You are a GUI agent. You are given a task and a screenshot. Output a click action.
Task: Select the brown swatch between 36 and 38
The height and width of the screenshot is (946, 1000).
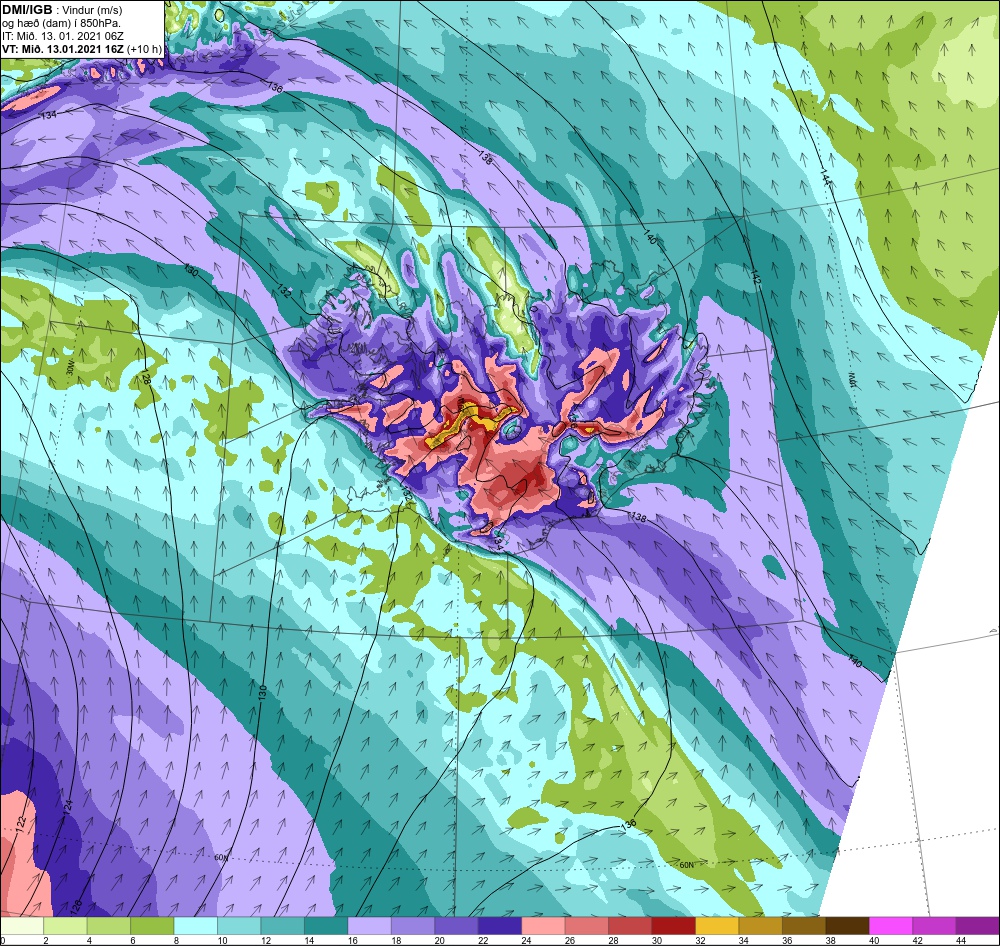(804, 926)
